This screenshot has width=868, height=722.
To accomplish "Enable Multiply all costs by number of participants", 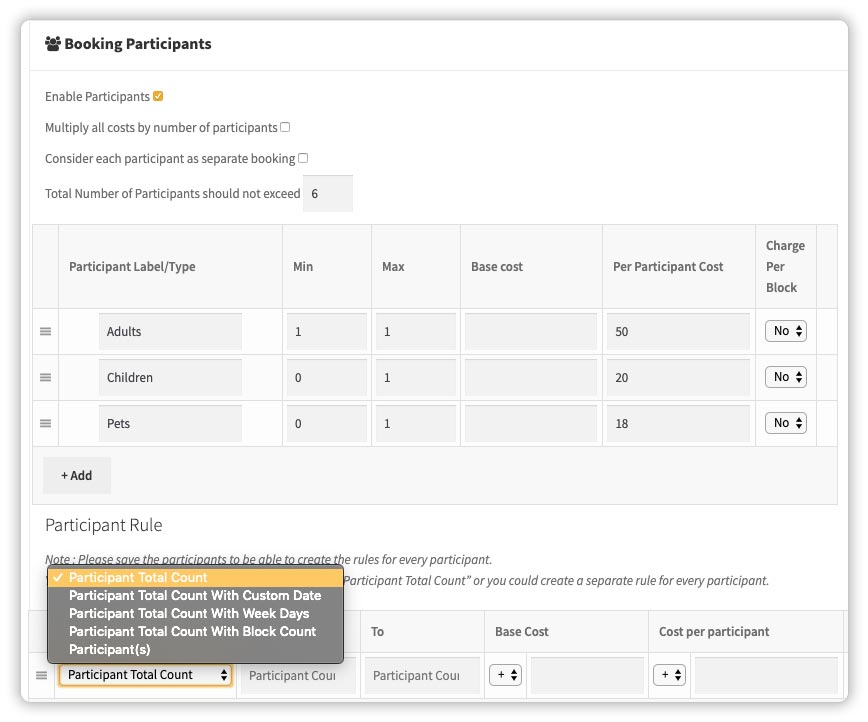I will coord(285,127).
